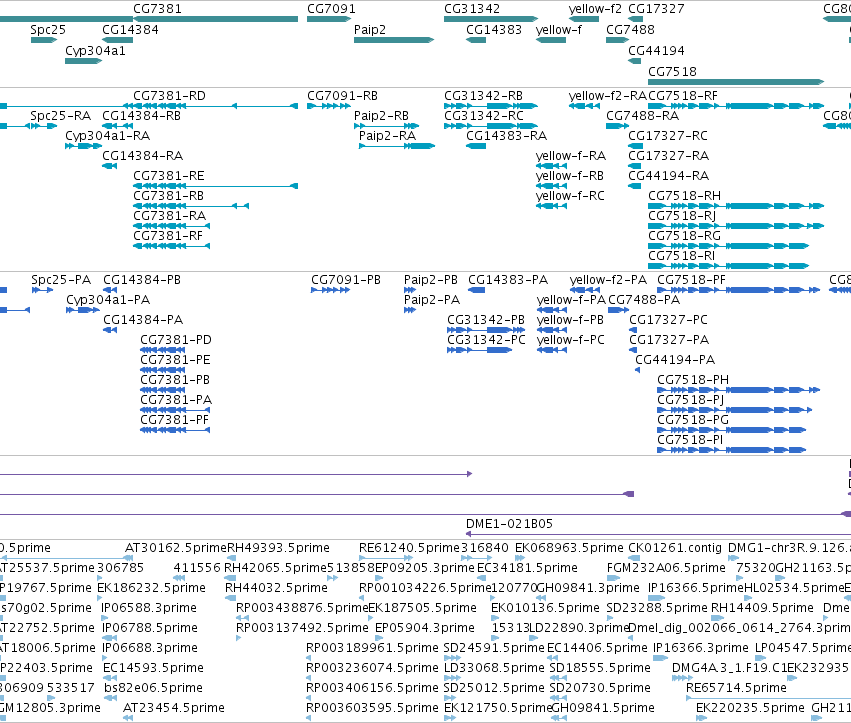Click transcript Paip2-RA glyph

pos(397,146)
